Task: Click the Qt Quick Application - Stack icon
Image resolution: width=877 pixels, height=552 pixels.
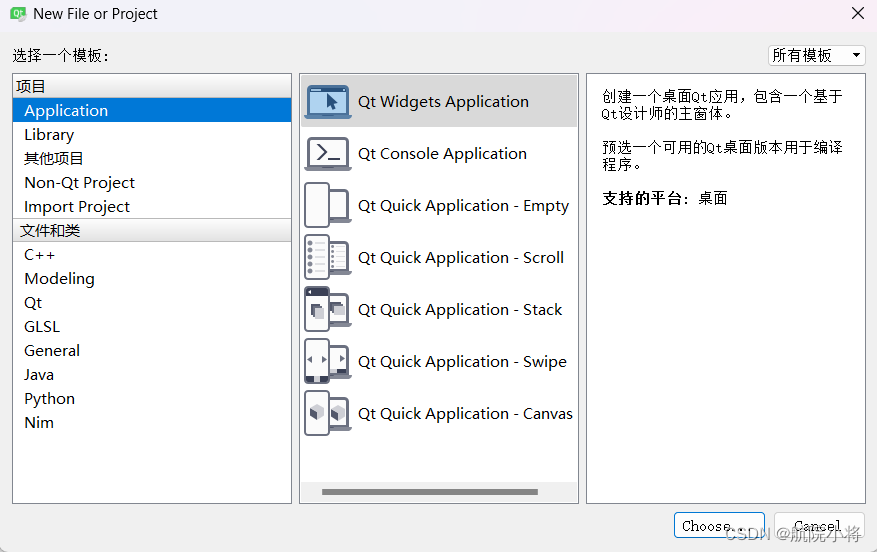Action: 328,310
